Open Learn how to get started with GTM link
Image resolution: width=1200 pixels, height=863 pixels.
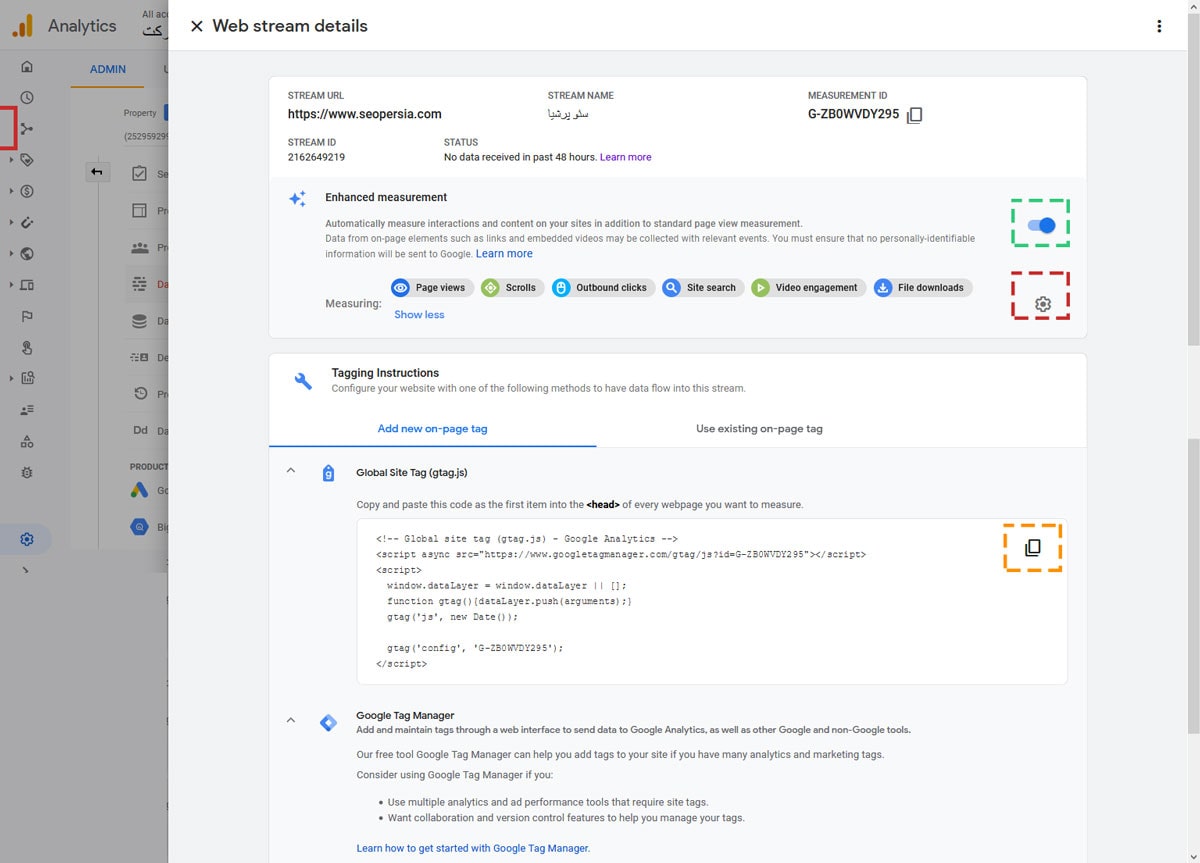coord(473,848)
